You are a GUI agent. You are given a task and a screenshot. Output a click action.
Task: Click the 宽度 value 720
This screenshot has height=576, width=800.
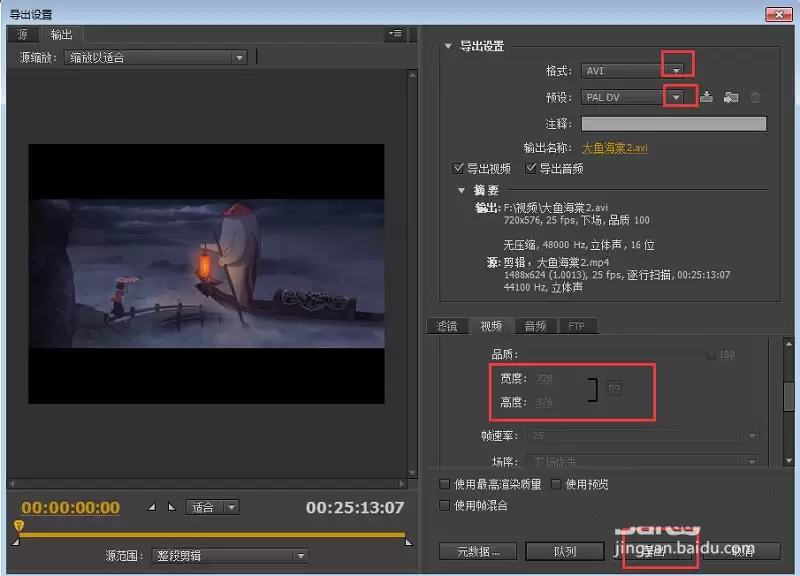pyautogui.click(x=544, y=378)
